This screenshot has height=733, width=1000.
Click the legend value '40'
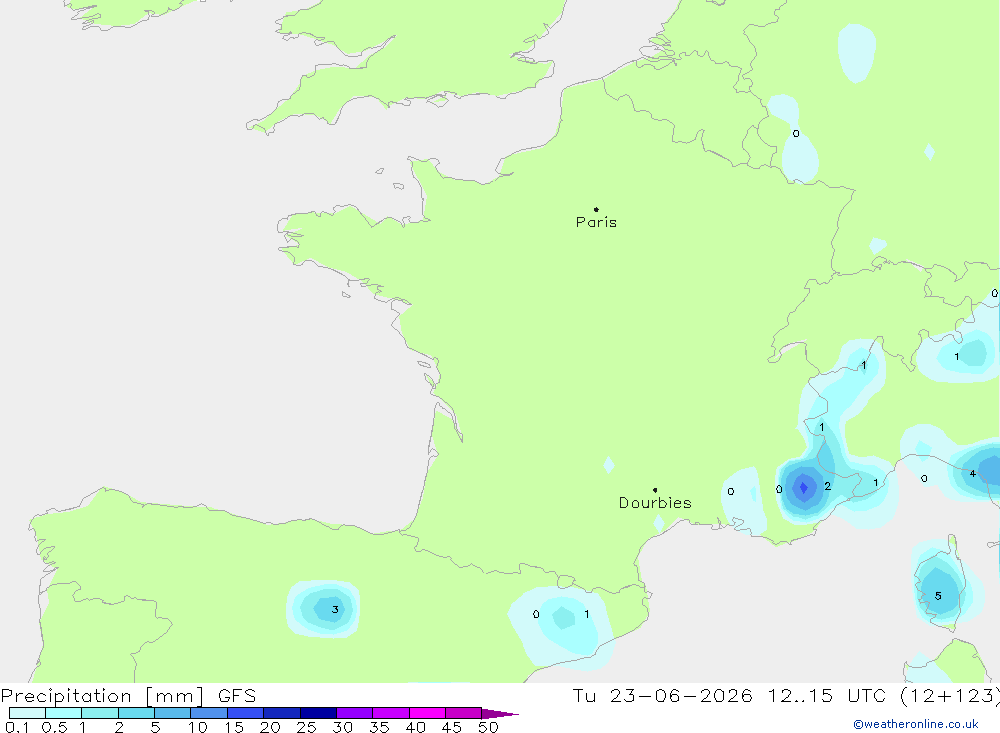(x=416, y=727)
